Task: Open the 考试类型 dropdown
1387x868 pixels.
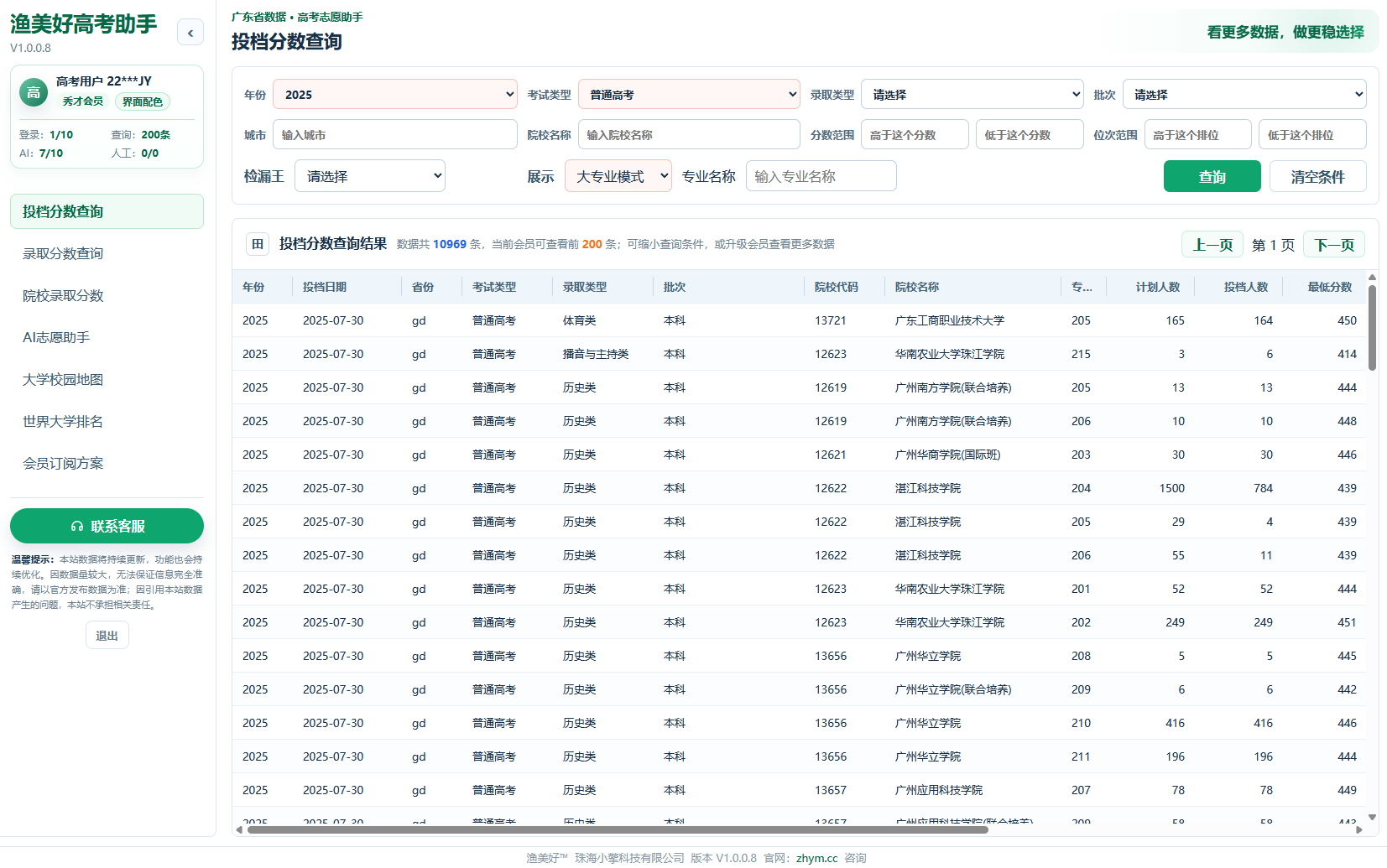Action: [x=689, y=94]
